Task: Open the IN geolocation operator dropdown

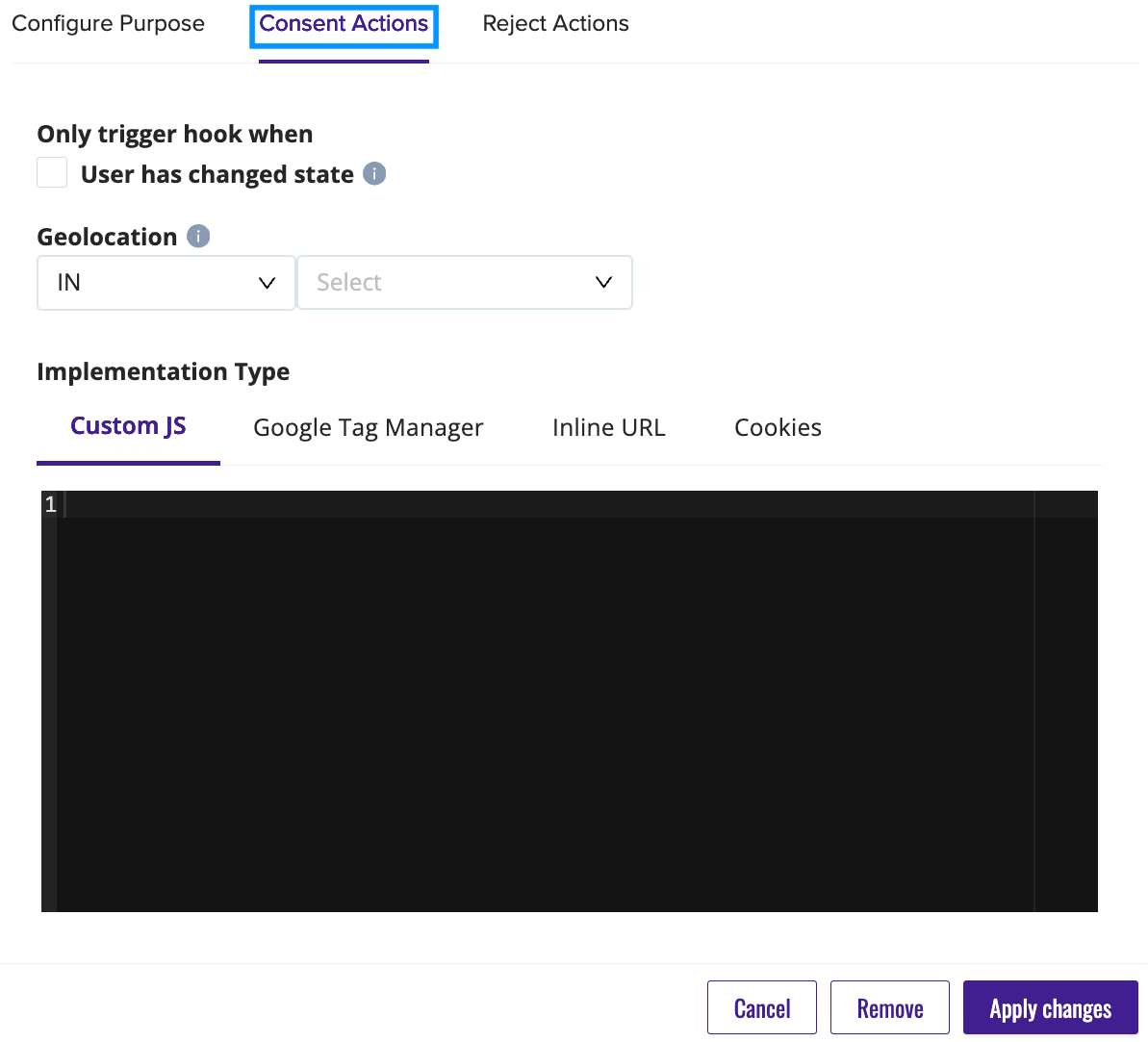Action: pyautogui.click(x=166, y=283)
